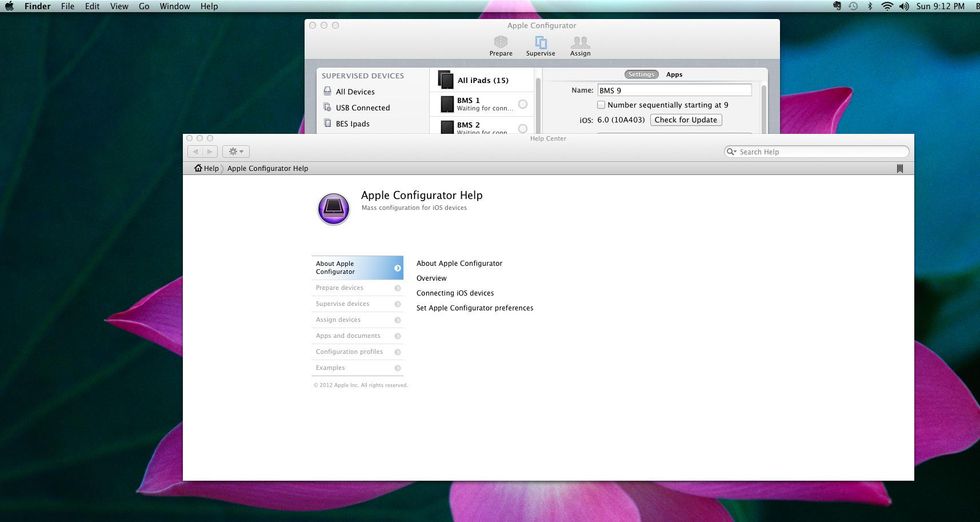Click the Help home icon
Image resolution: width=980 pixels, height=522 pixels.
pos(200,169)
